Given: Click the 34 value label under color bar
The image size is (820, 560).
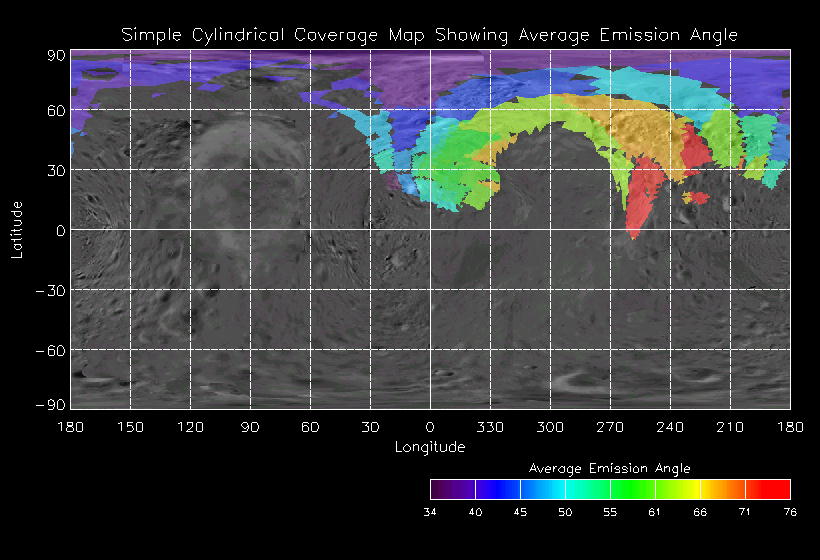Looking at the screenshot, I should [431, 512].
